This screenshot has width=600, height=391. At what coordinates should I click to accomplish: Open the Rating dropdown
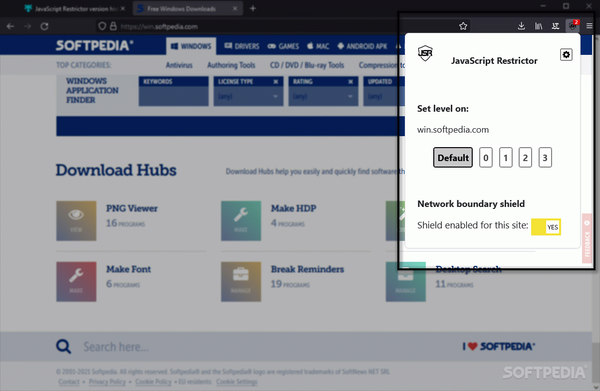tap(323, 96)
